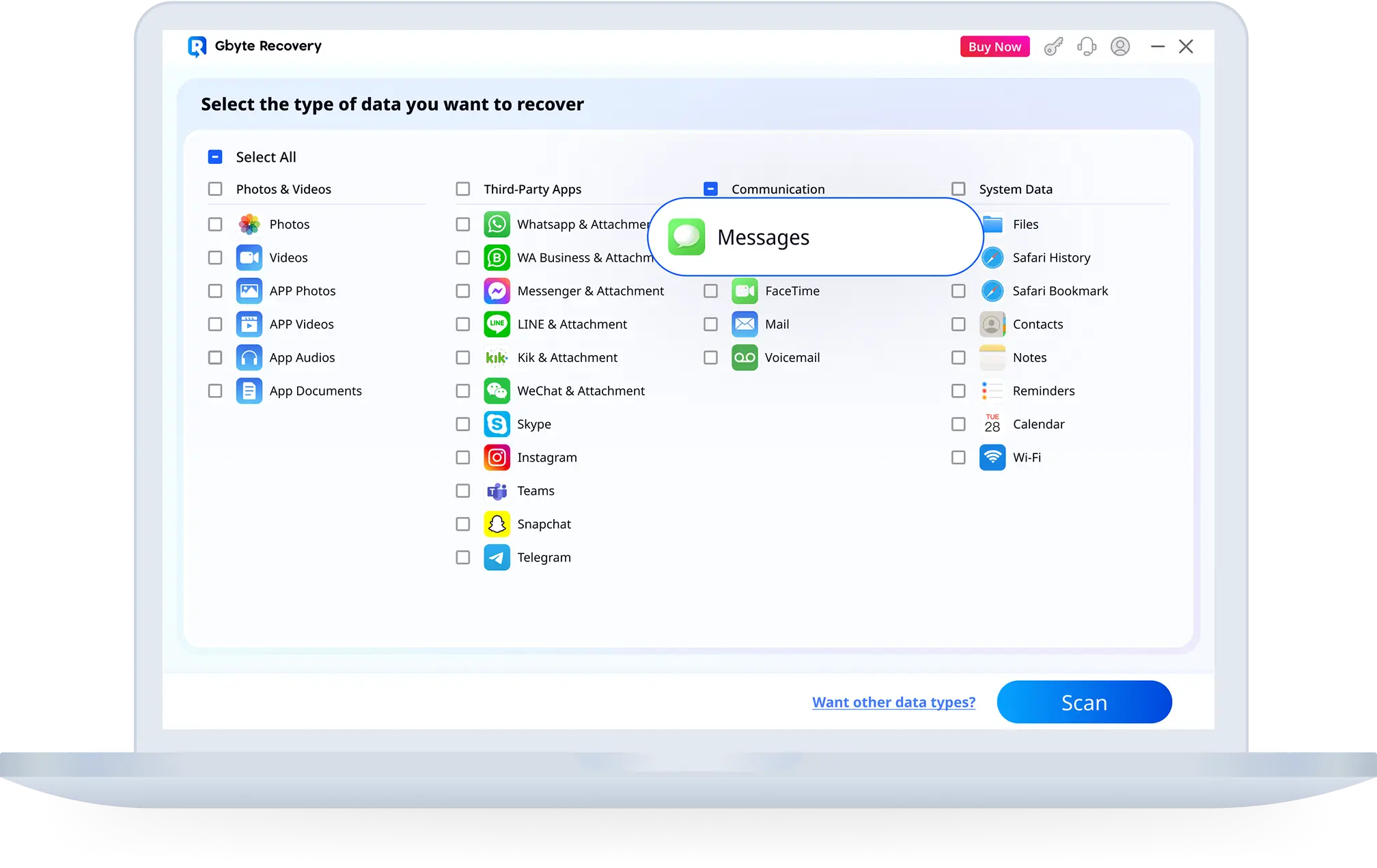Click the Safari Bookmark compass icon
The height and width of the screenshot is (868, 1377).
pos(992,291)
